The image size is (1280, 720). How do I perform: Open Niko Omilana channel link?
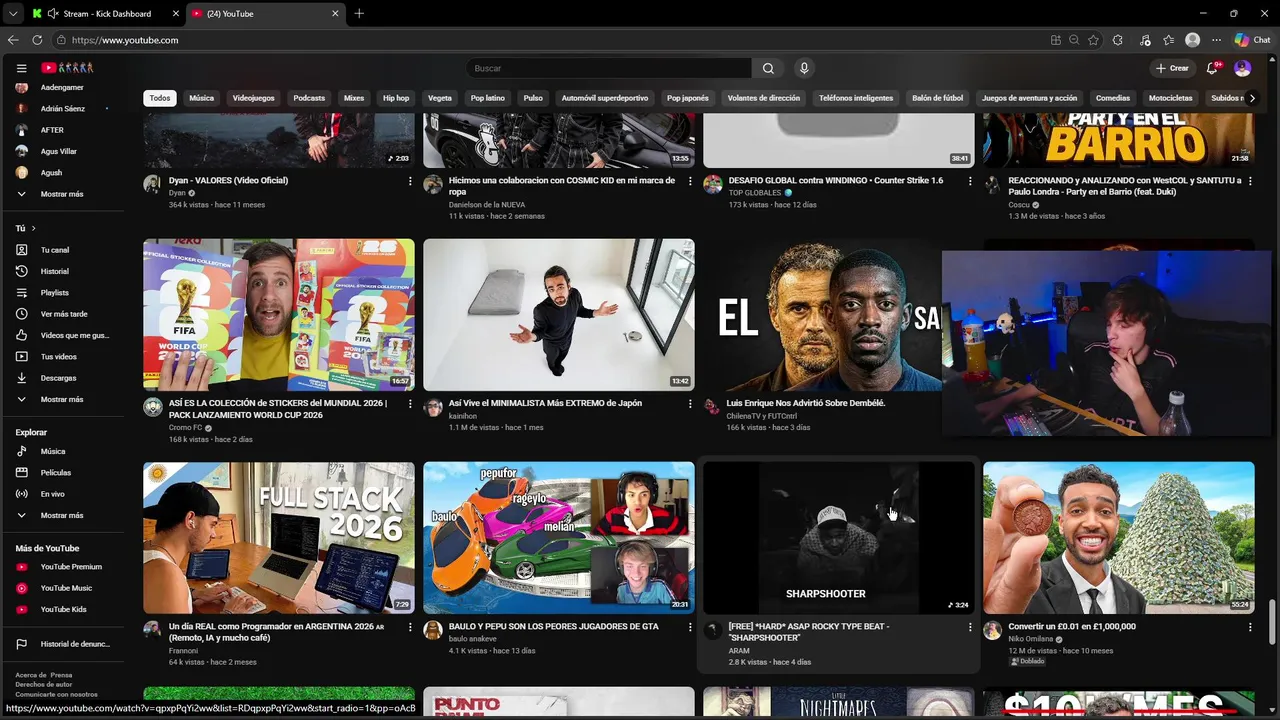1031,639
